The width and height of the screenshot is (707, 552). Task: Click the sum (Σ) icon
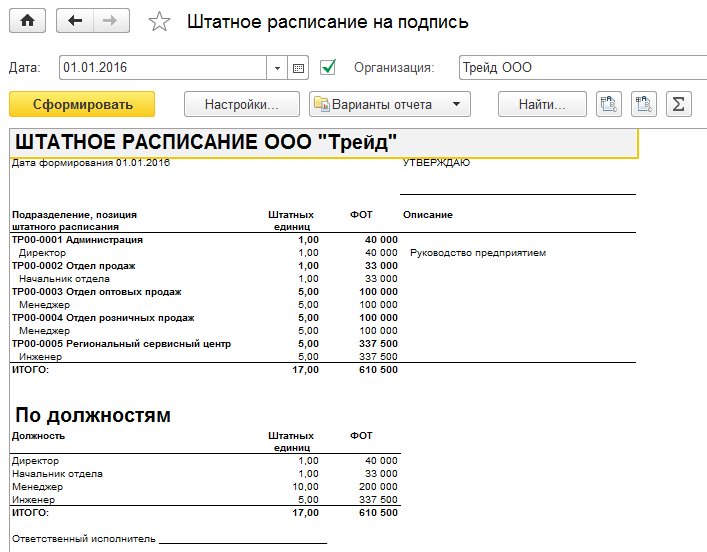point(679,104)
